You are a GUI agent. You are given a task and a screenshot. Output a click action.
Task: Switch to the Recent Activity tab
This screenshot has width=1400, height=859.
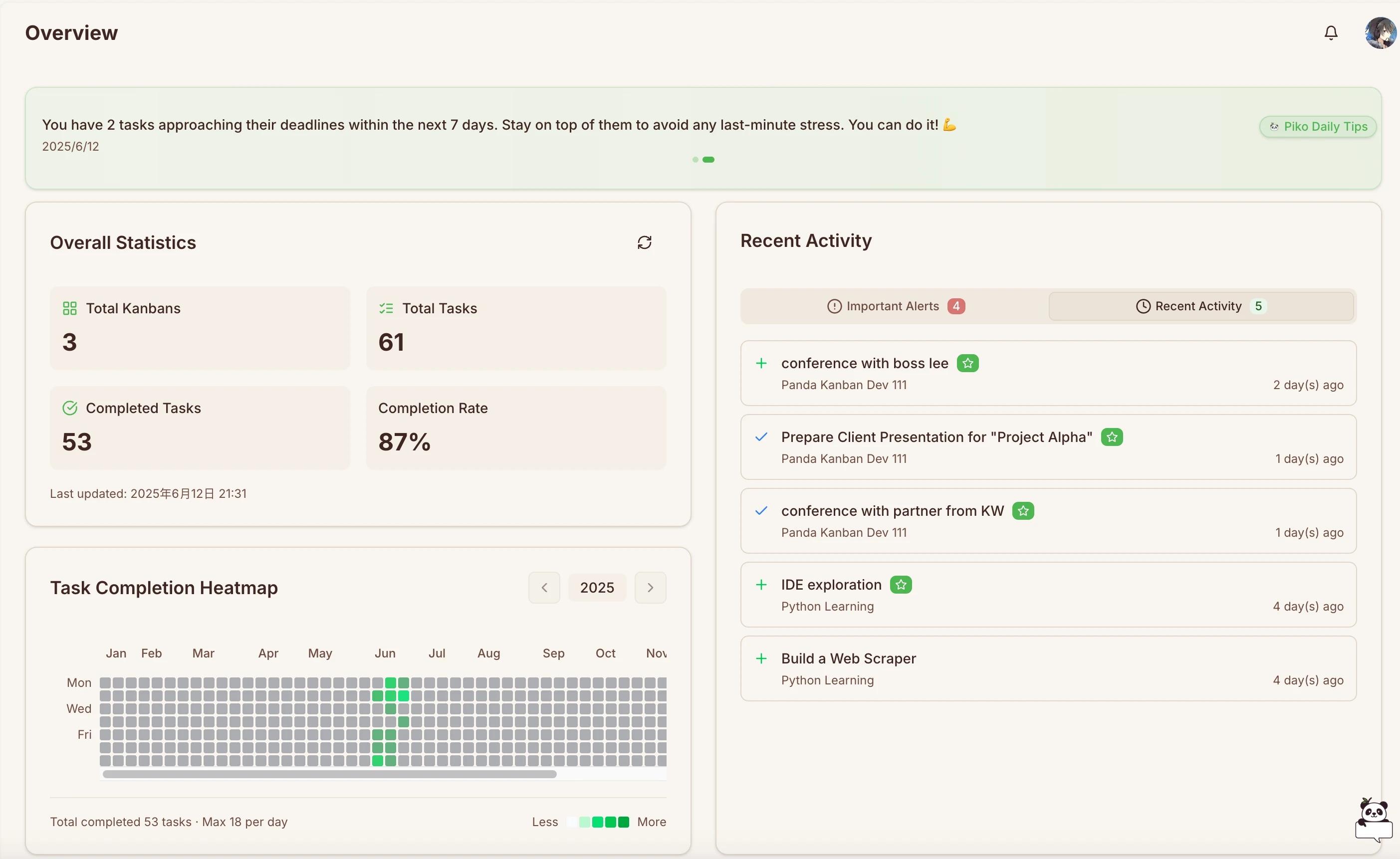[1201, 306]
